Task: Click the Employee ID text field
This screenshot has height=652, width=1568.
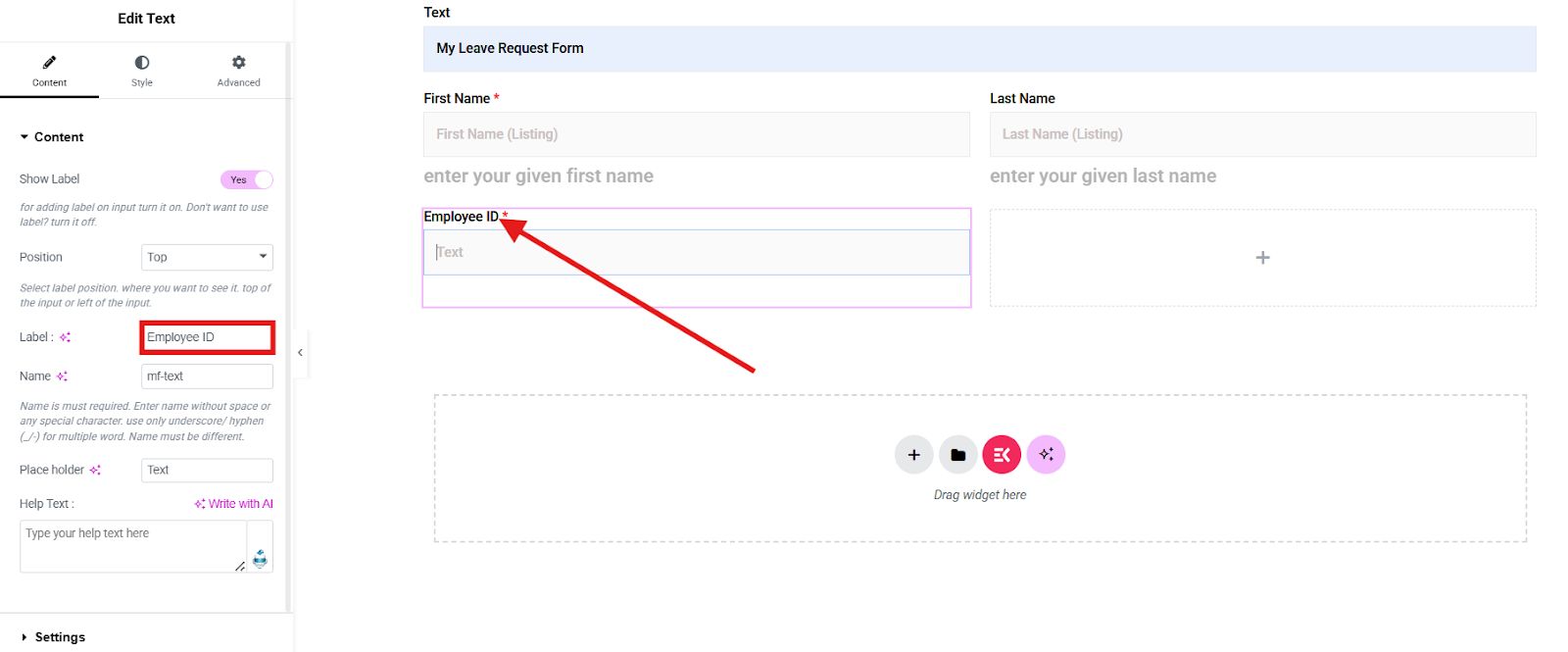Action: coord(696,252)
